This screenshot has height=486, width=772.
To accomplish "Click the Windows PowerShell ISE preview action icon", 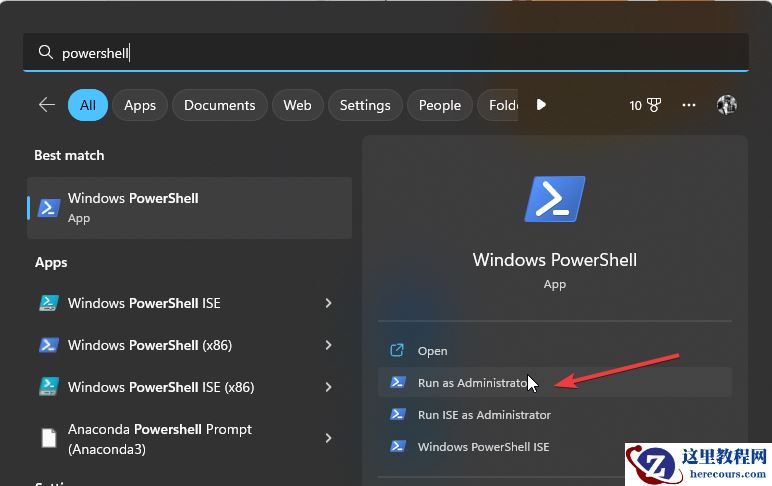I will pos(398,446).
